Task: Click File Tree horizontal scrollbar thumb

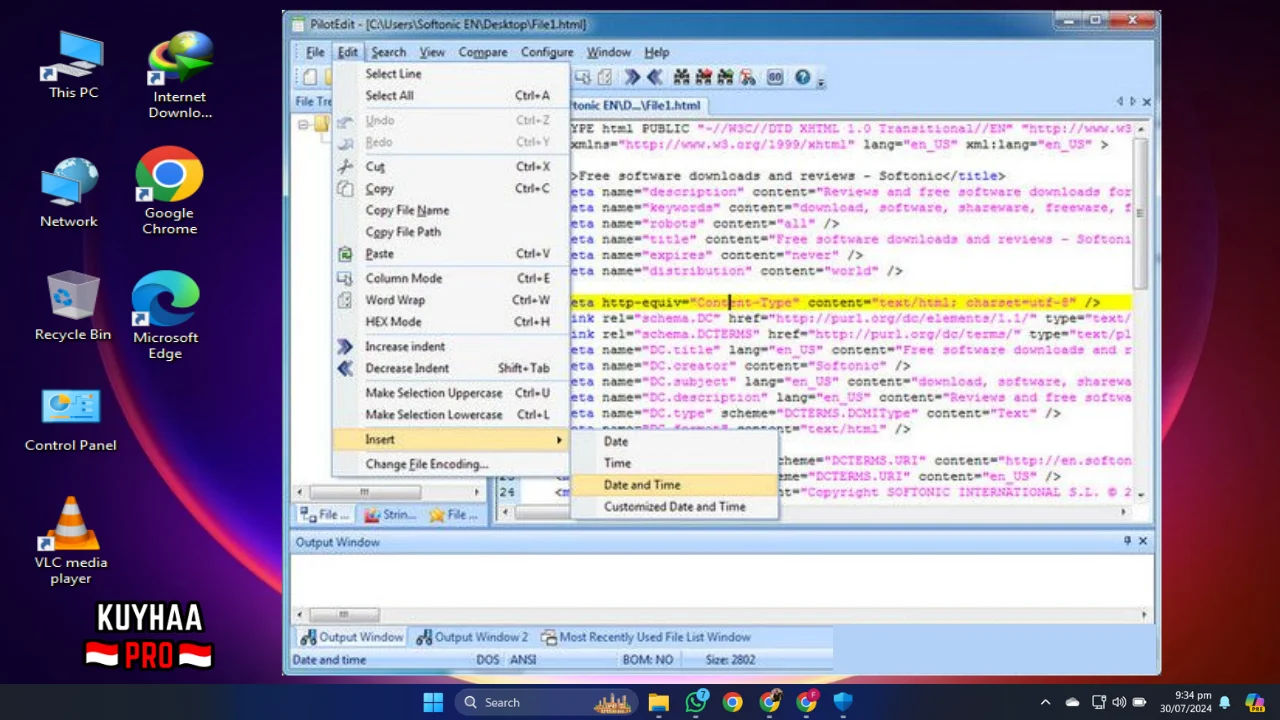Action: click(x=364, y=492)
